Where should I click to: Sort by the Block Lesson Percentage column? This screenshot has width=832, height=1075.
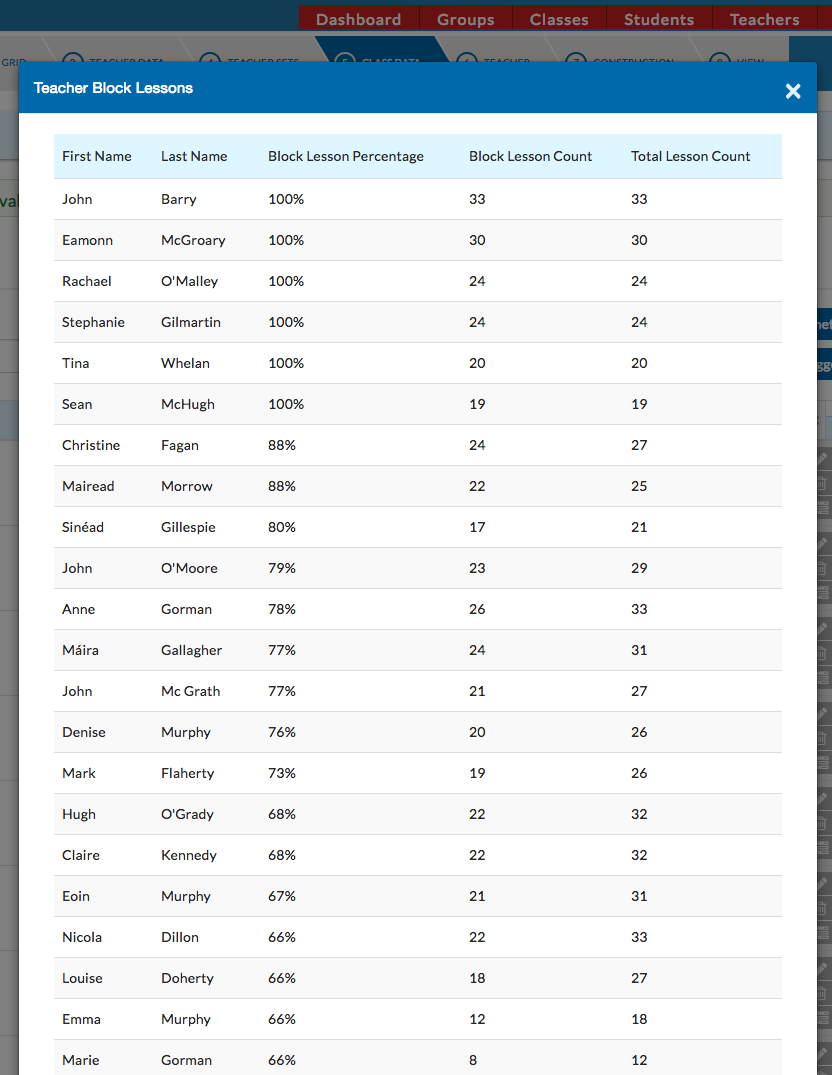click(345, 156)
